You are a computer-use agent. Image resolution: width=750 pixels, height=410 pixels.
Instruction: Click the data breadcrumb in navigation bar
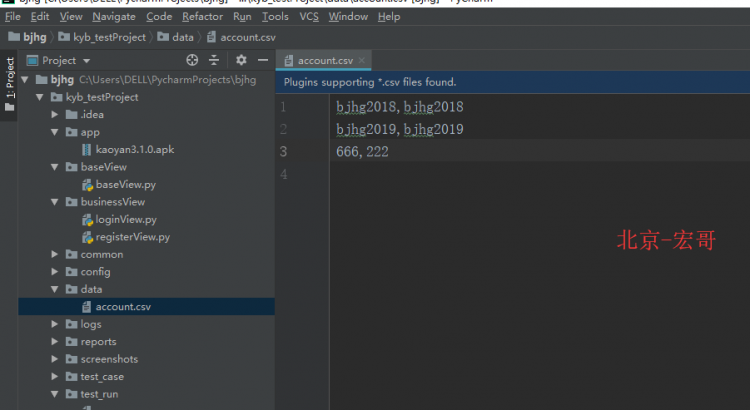pos(182,37)
